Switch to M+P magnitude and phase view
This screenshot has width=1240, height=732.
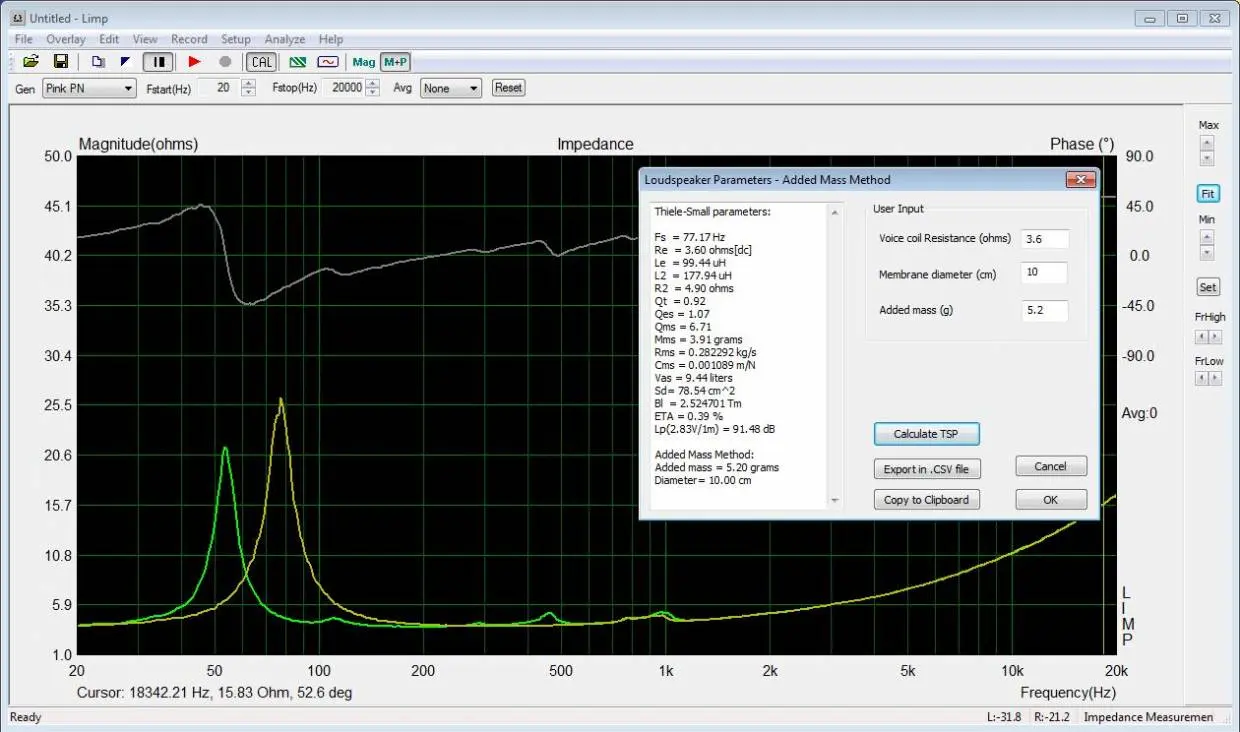point(395,62)
